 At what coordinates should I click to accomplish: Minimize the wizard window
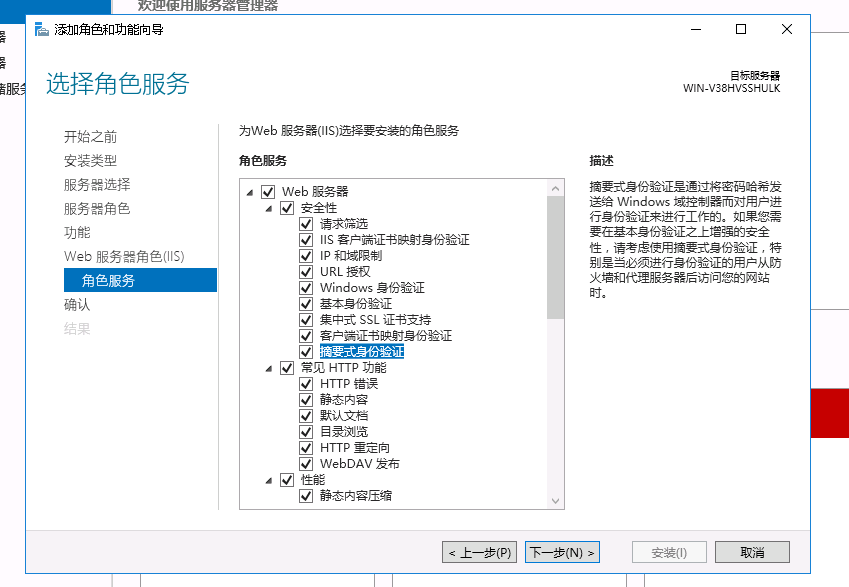(x=696, y=29)
